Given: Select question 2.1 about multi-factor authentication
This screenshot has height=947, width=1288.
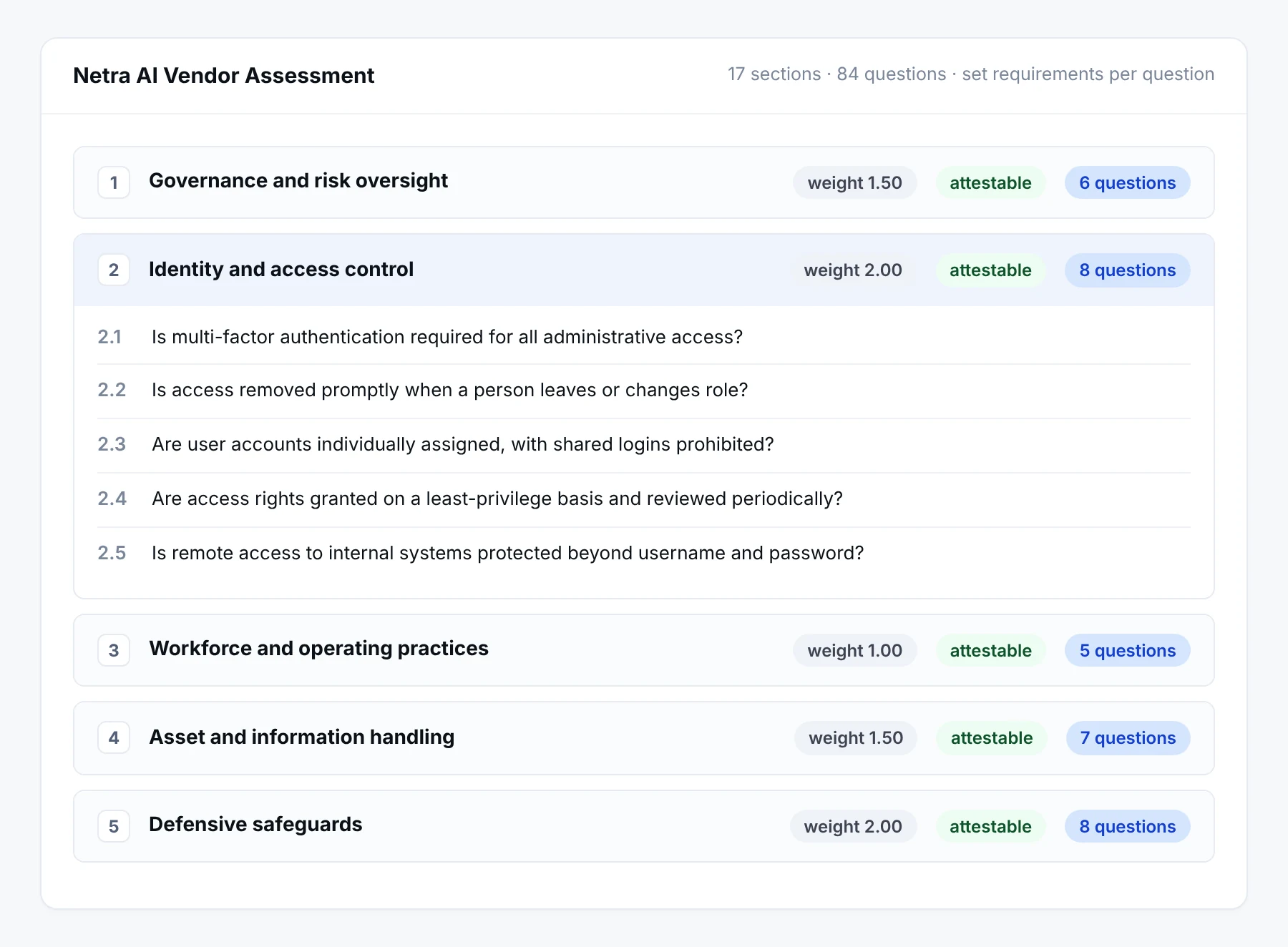Looking at the screenshot, I should [643, 337].
